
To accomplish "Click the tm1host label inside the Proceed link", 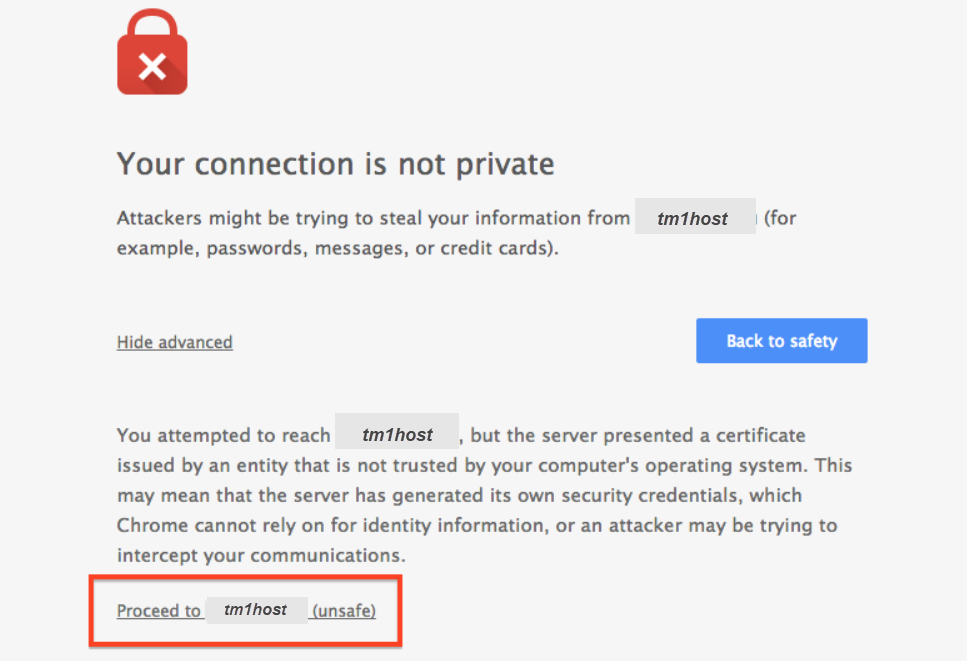I will click(x=257, y=610).
